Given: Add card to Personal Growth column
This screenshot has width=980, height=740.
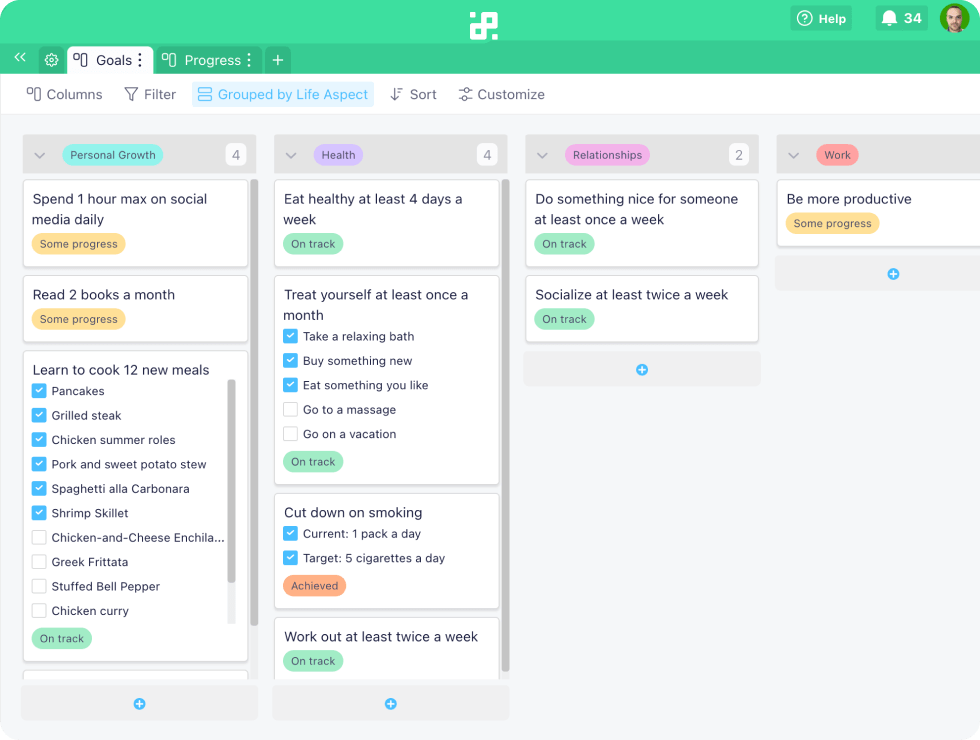Looking at the screenshot, I should (x=139, y=704).
